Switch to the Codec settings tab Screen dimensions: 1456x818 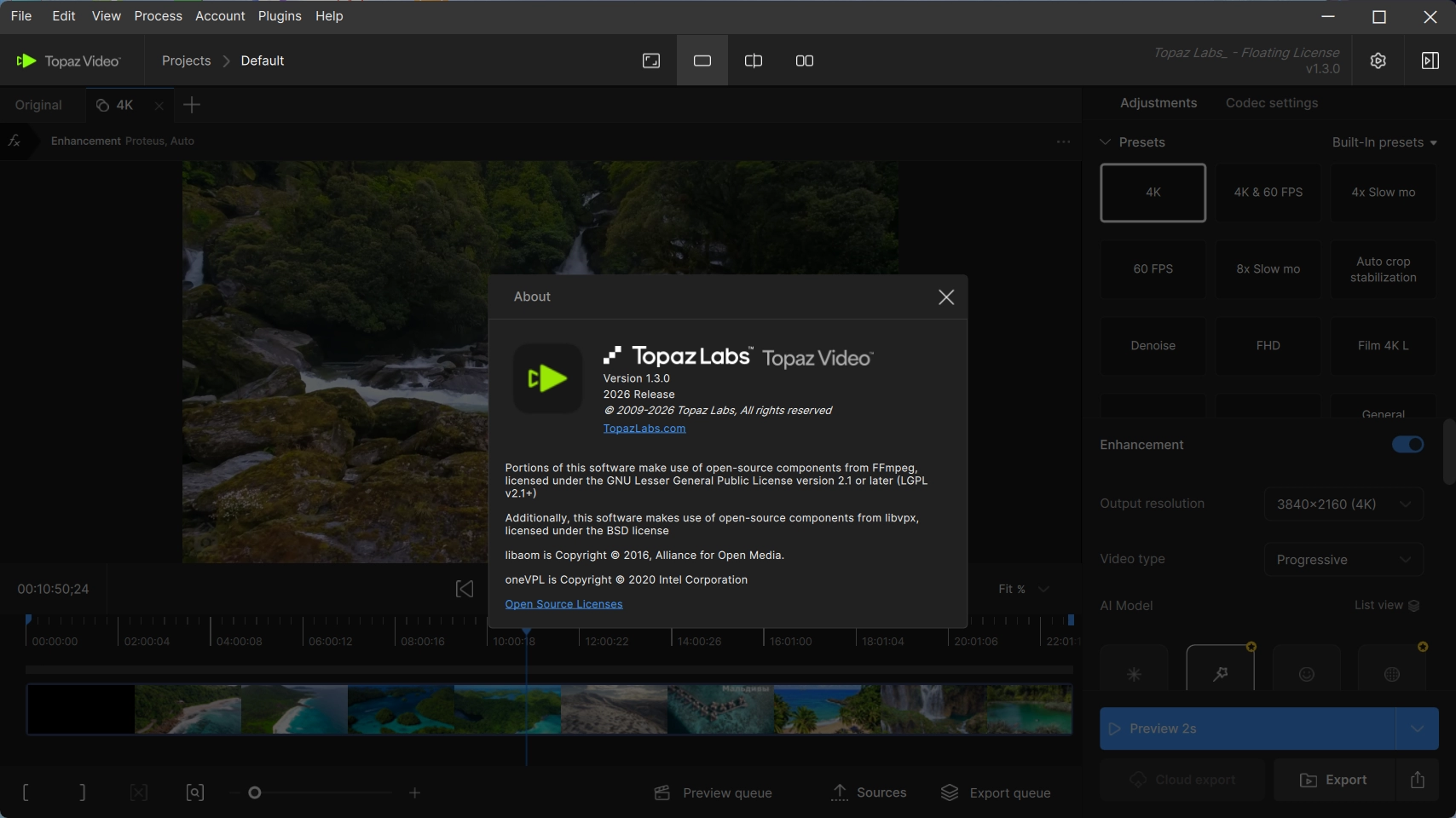point(1271,103)
